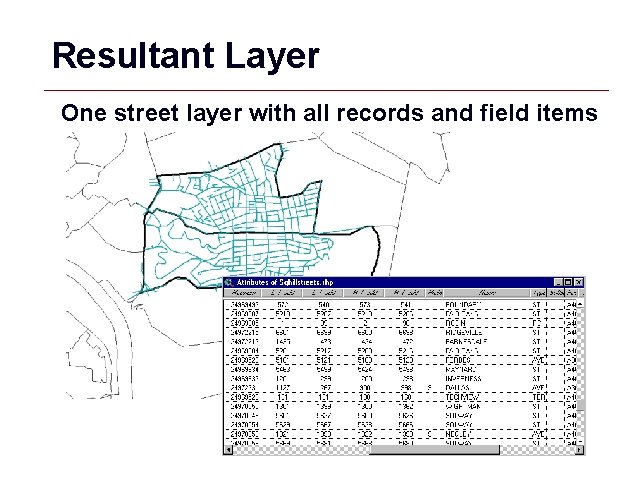This screenshot has height=480, width=640.
Task: Click the horizontal scrollbar thumb in the table
Action: (x=434, y=450)
